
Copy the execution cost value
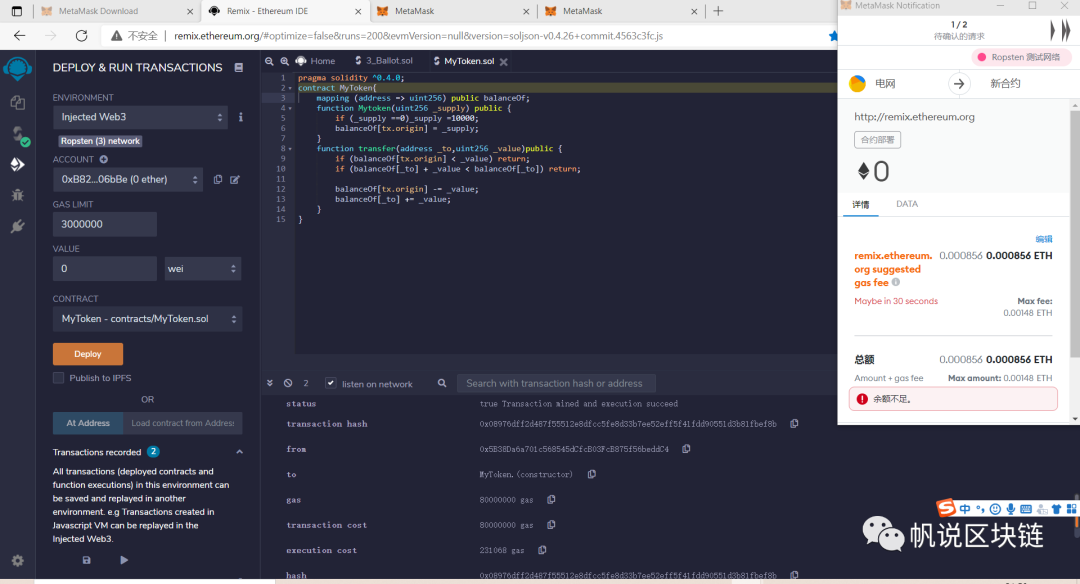[x=542, y=550]
